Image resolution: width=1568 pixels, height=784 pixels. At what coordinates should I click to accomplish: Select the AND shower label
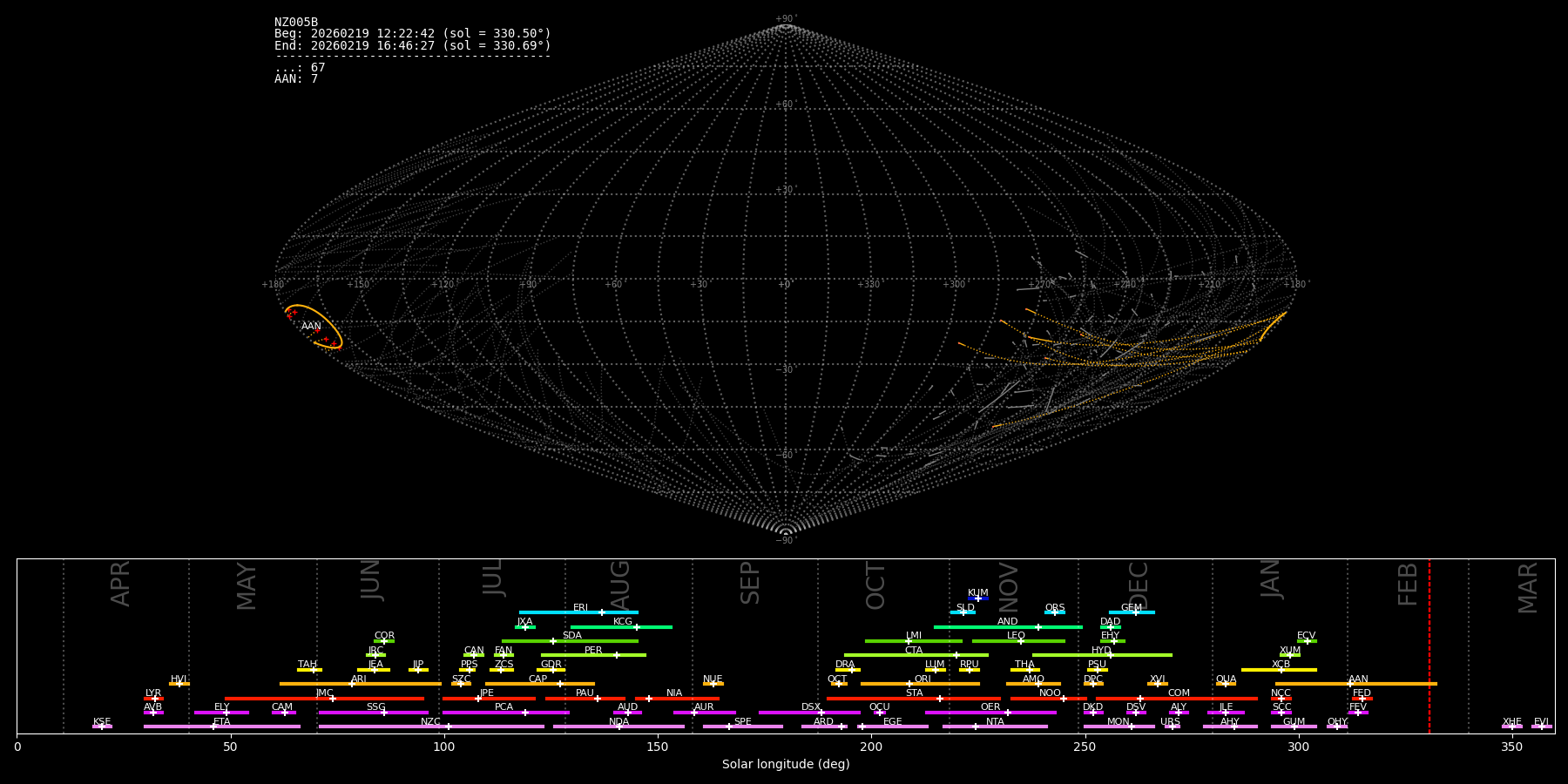1007,622
